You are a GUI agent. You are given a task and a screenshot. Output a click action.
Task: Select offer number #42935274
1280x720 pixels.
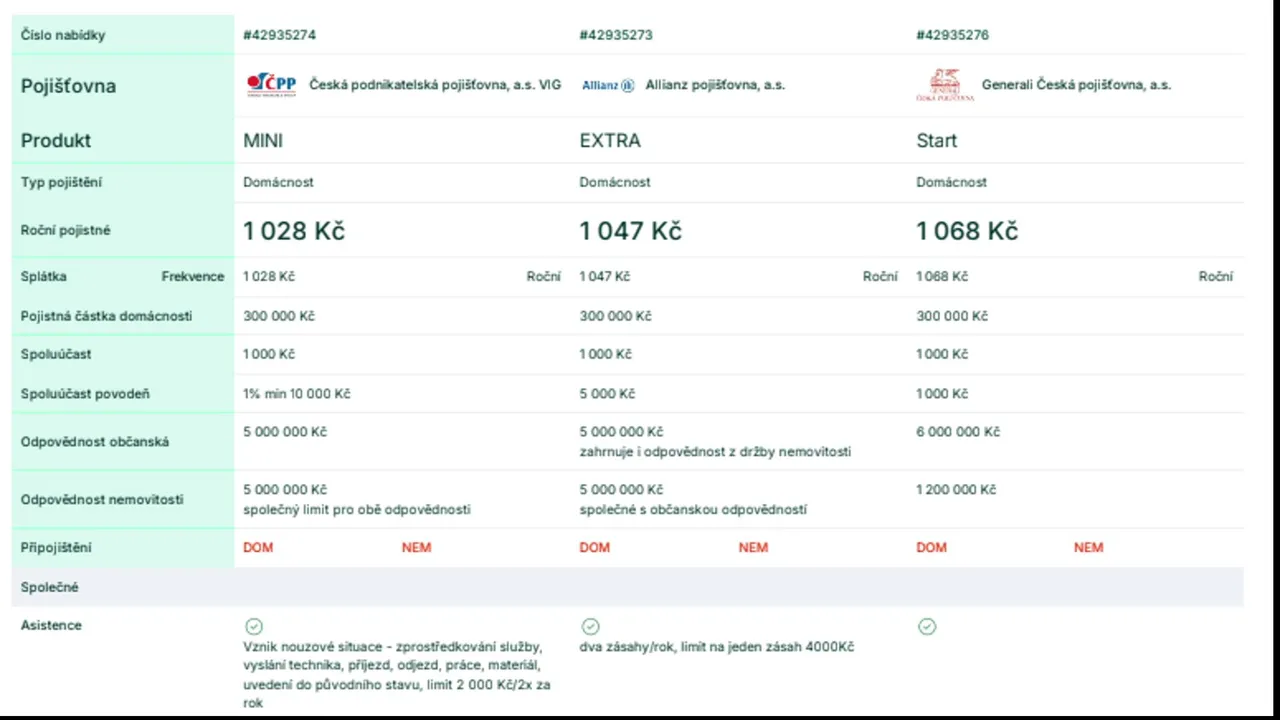pos(280,35)
